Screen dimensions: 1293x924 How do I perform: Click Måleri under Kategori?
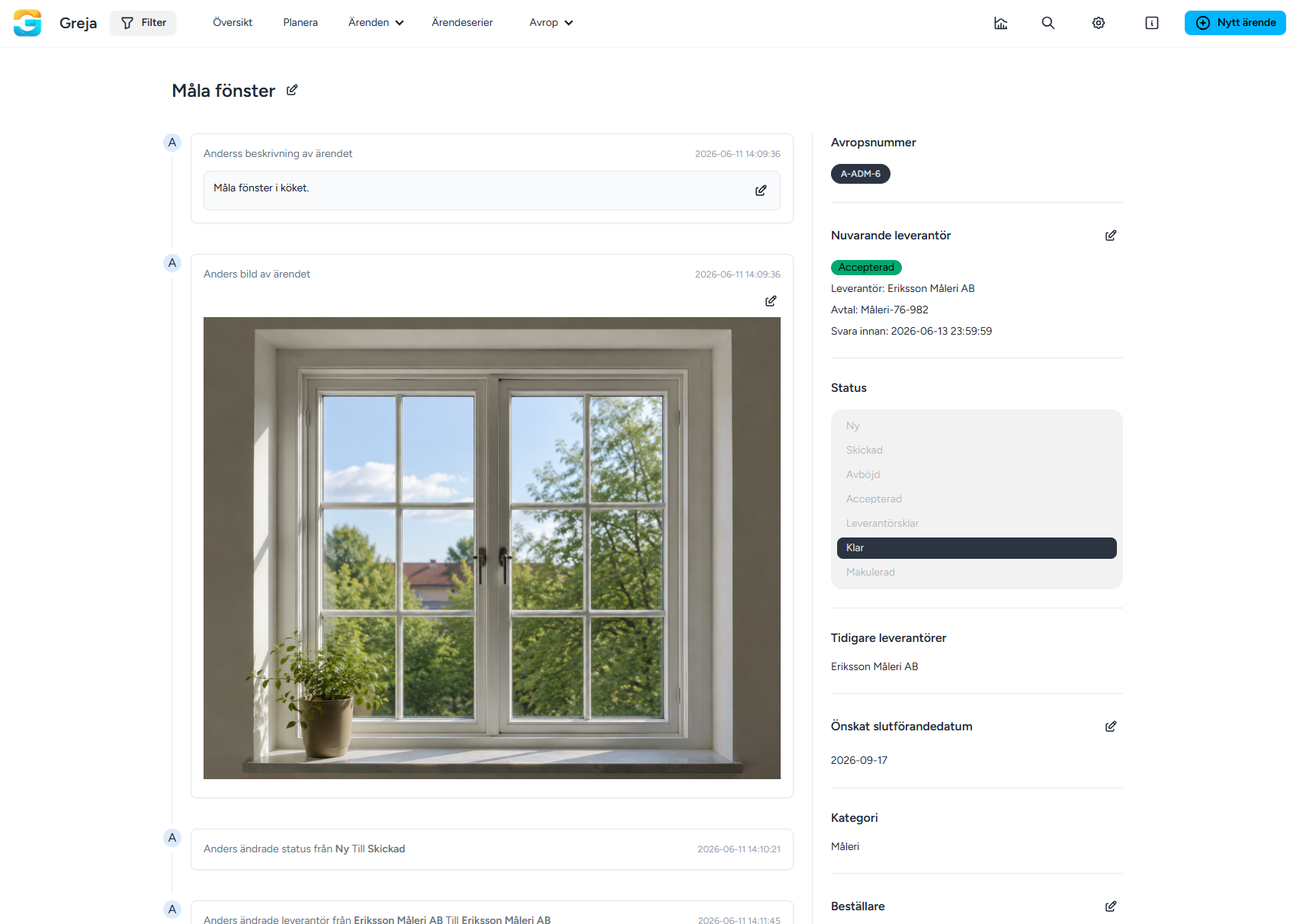[x=845, y=846]
